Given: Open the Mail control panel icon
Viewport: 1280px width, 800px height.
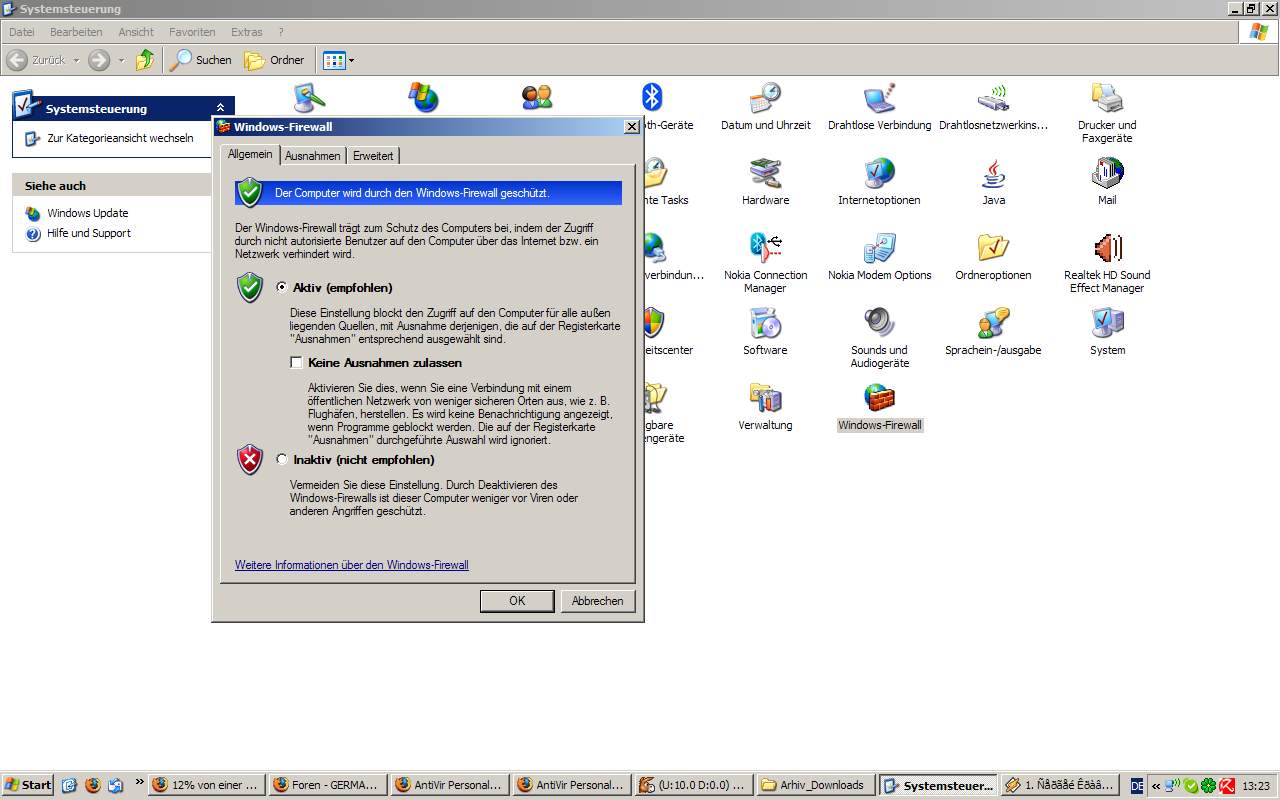Looking at the screenshot, I should (1107, 182).
